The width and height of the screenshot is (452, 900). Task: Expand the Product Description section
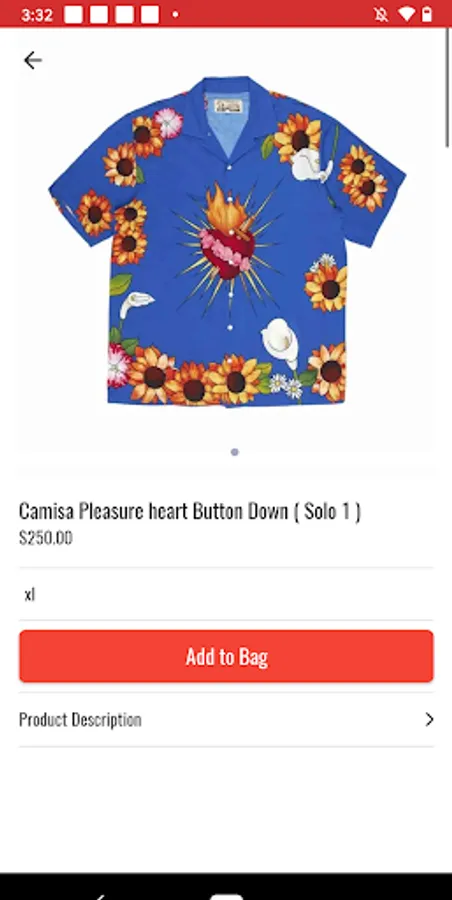226,720
